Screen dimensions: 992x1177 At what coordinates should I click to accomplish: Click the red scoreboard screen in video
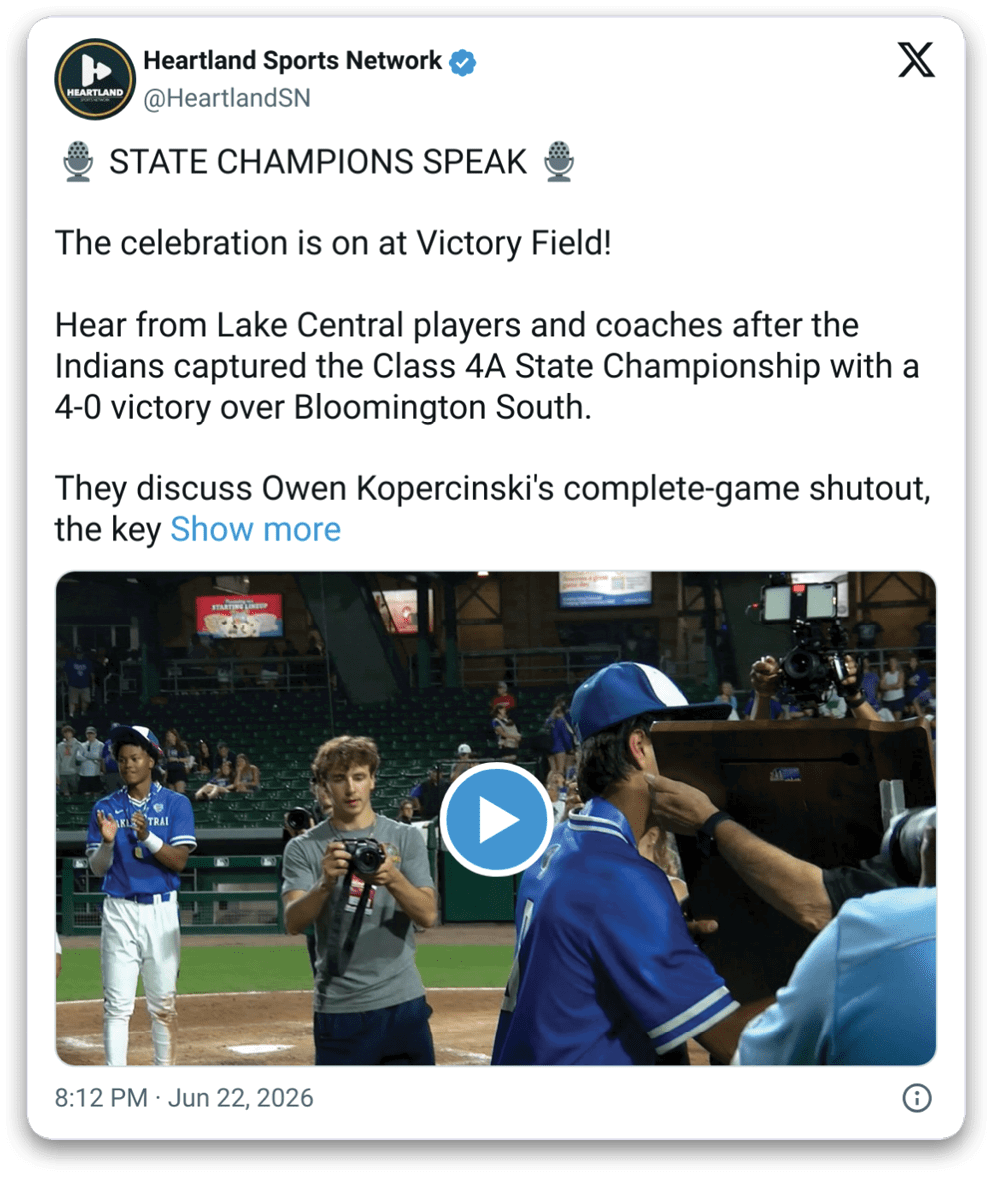click(x=239, y=616)
